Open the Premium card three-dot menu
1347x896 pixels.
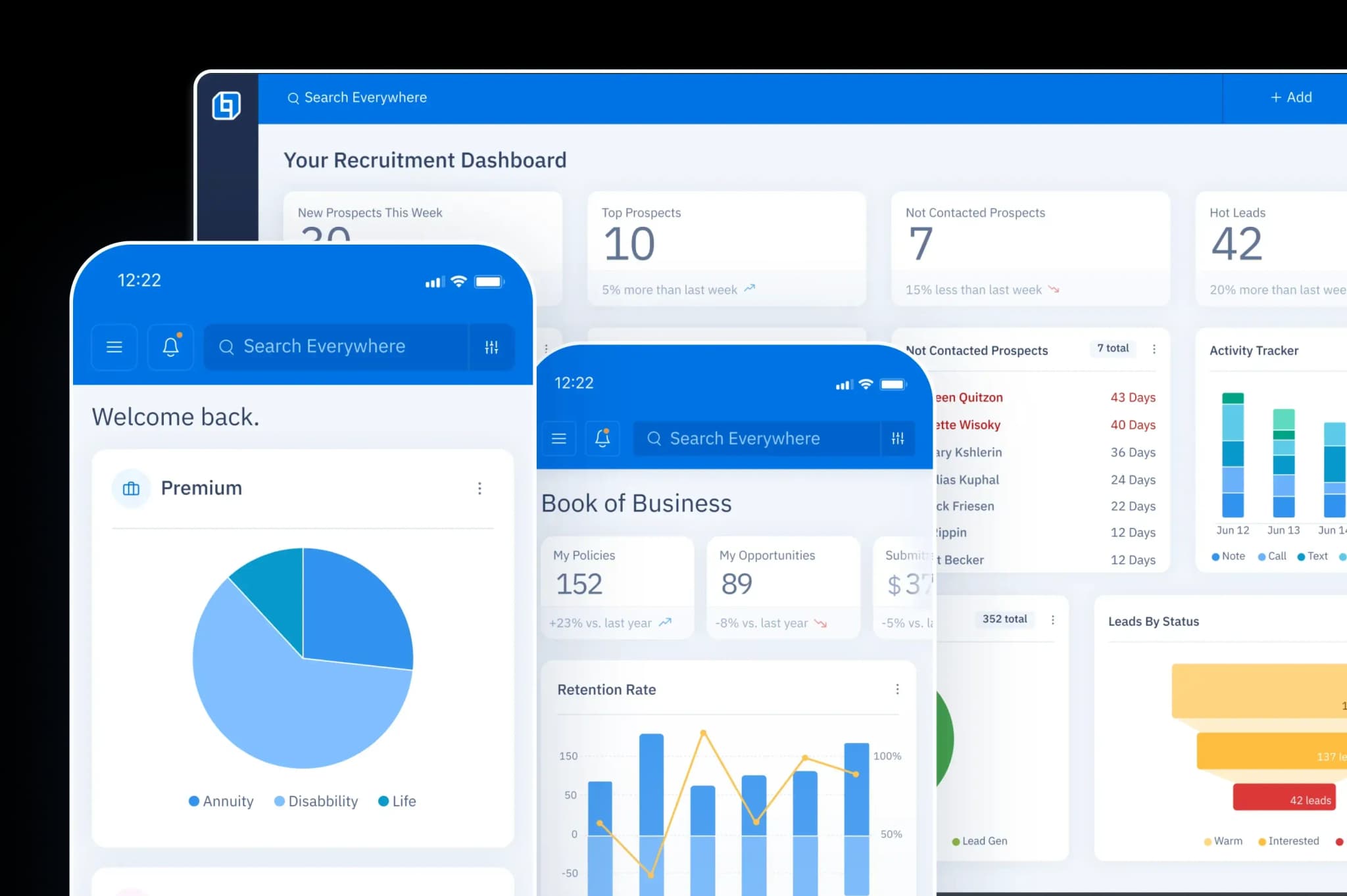pyautogui.click(x=480, y=488)
